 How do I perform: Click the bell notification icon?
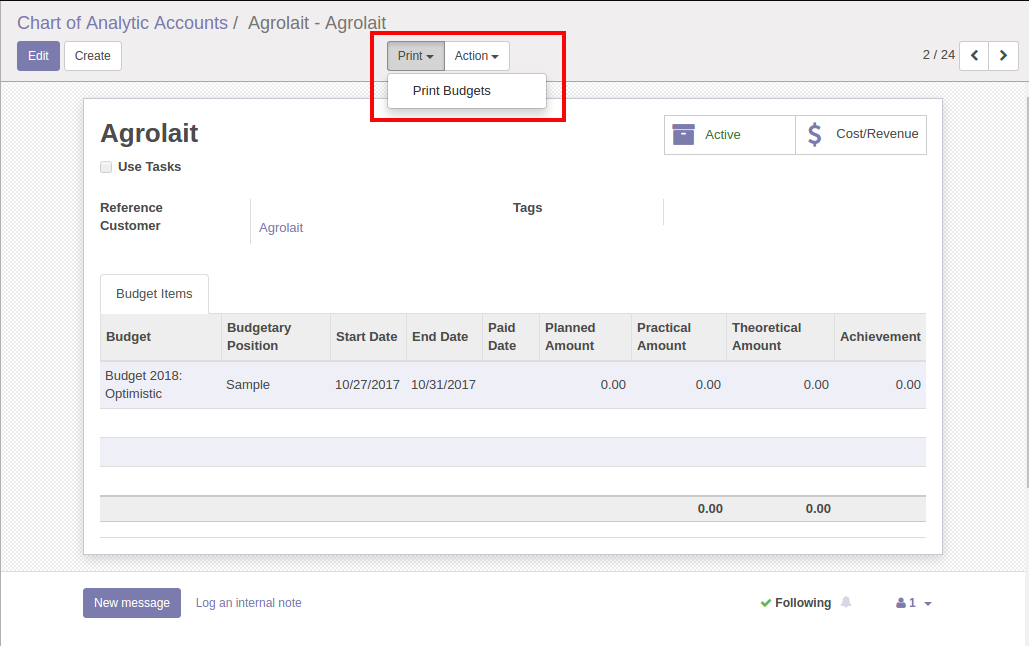pyautogui.click(x=846, y=603)
